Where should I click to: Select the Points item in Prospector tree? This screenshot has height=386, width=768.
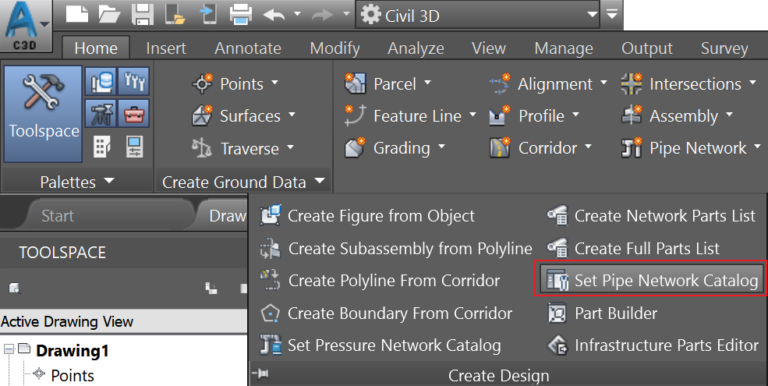pos(72,375)
